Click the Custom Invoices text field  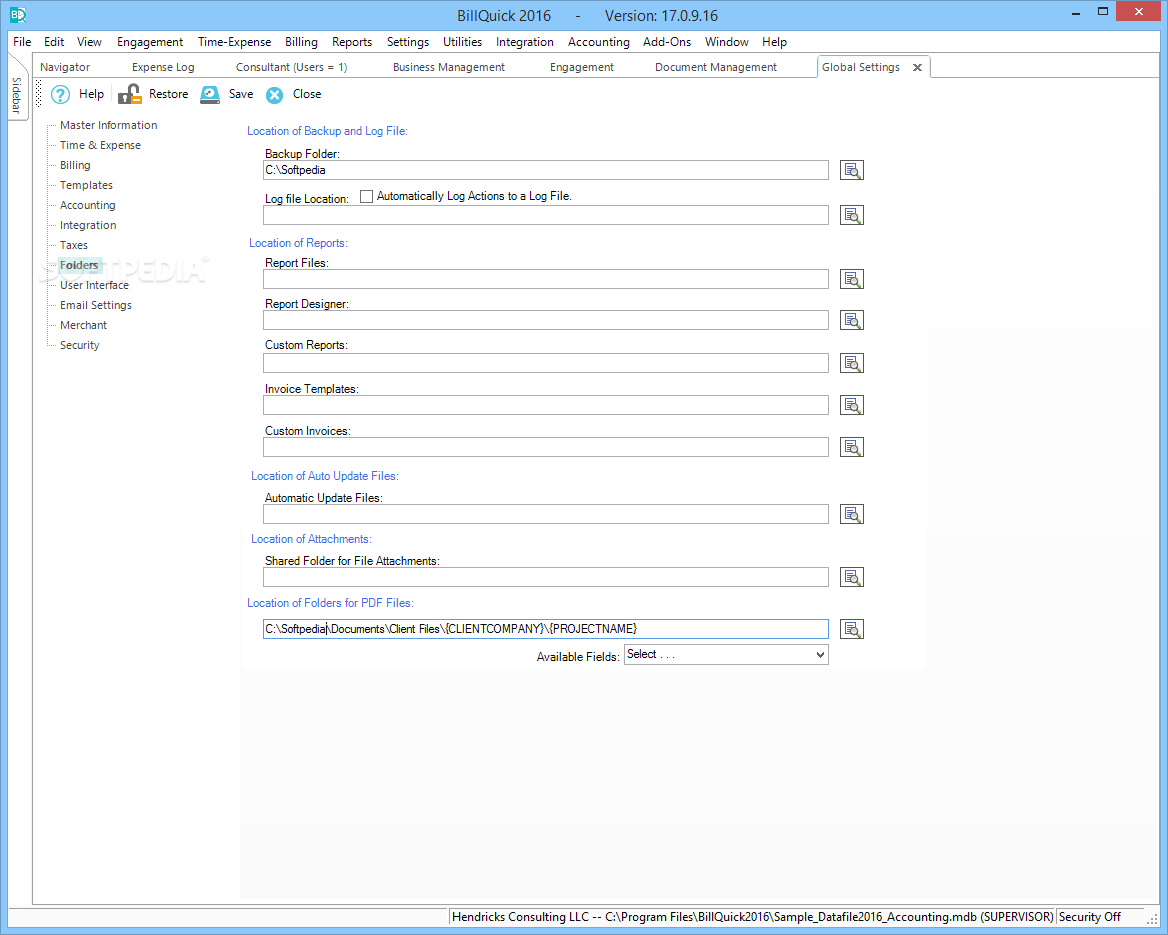pyautogui.click(x=545, y=447)
